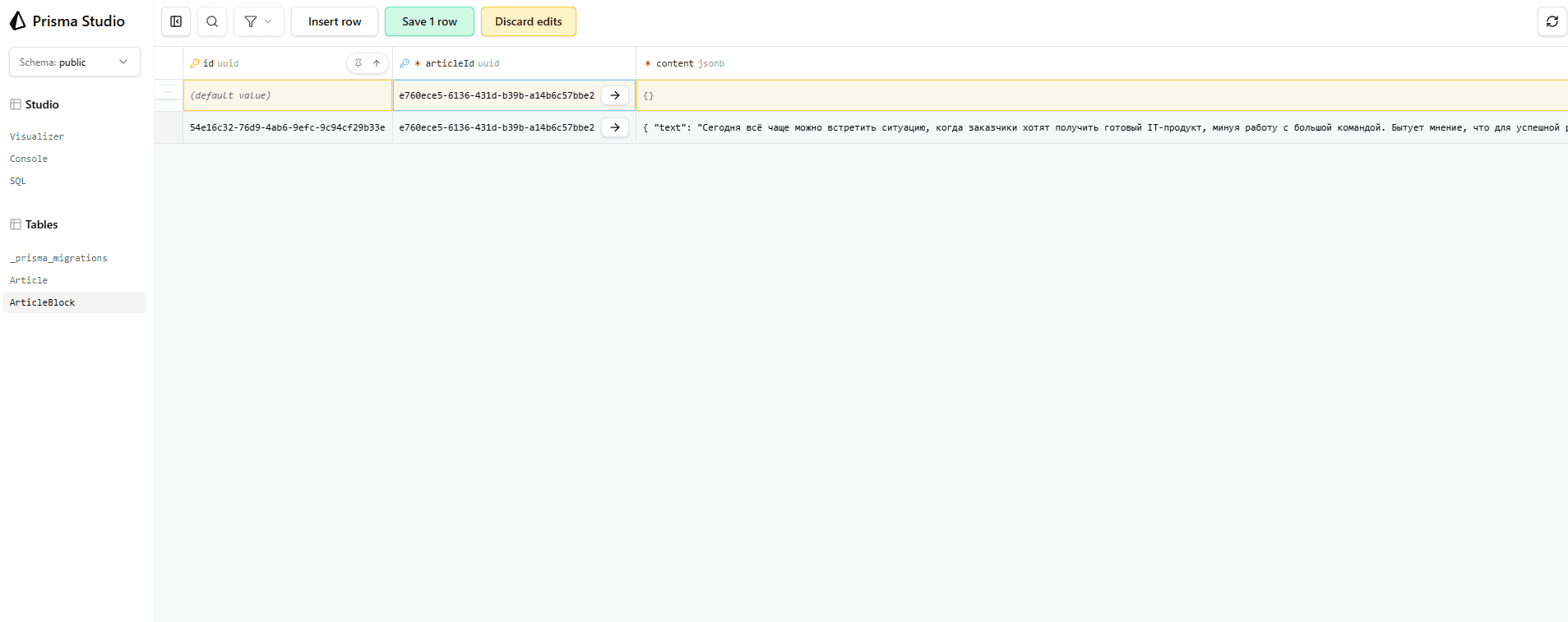
Task: Open the SQL view
Action: click(18, 181)
